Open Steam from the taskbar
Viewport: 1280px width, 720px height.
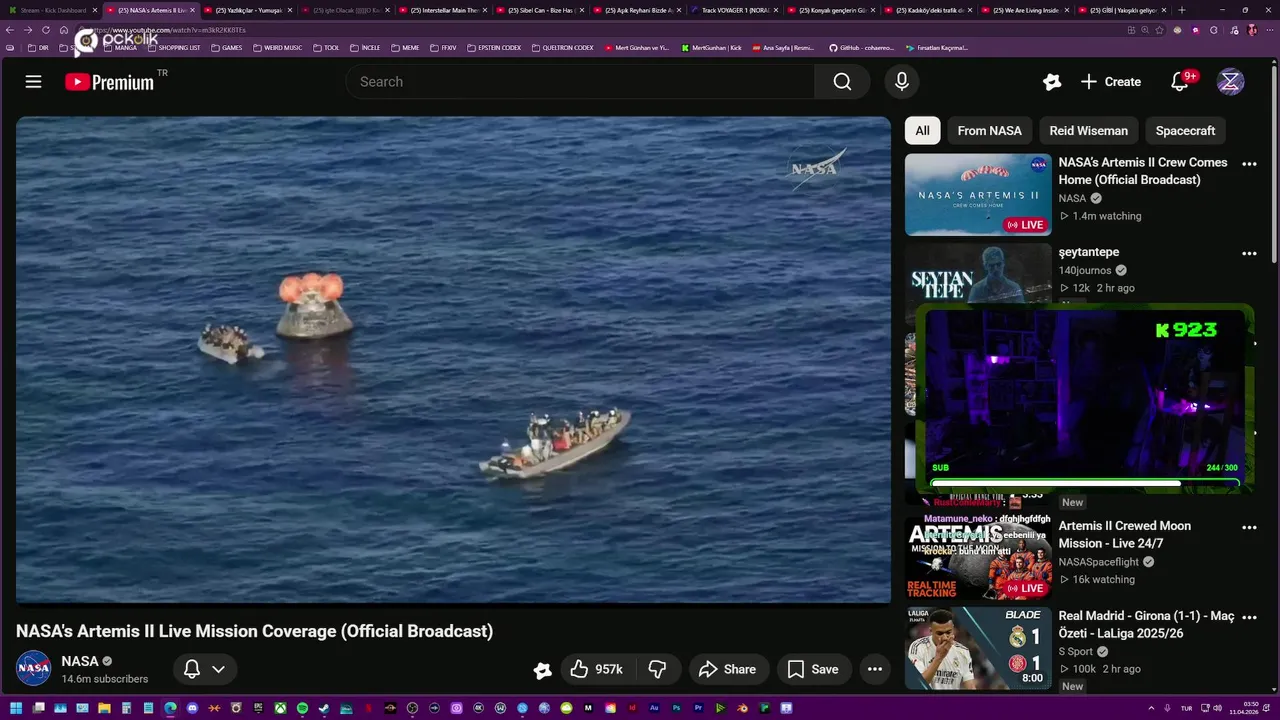324,708
